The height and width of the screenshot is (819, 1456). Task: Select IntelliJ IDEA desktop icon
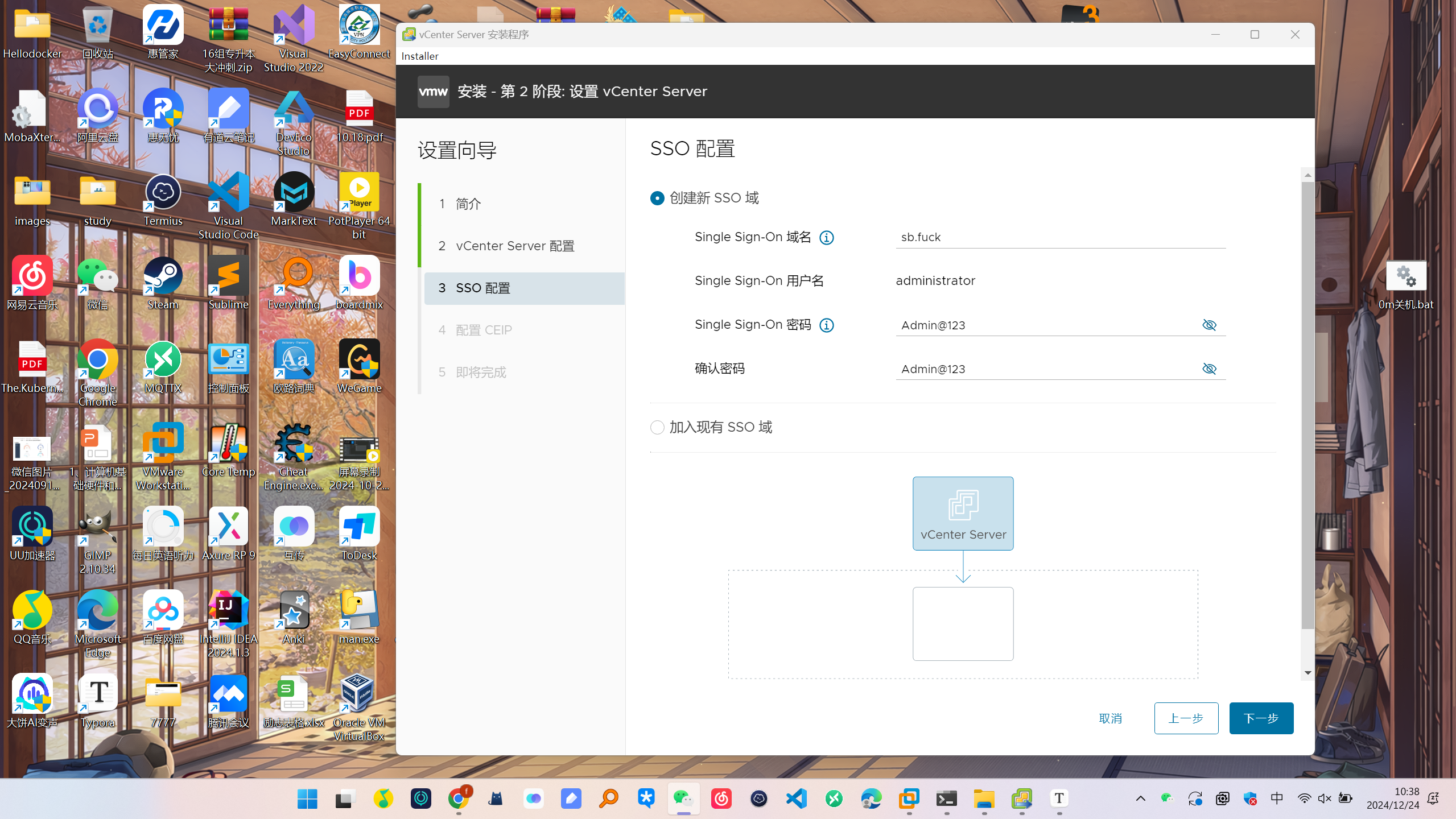[228, 624]
